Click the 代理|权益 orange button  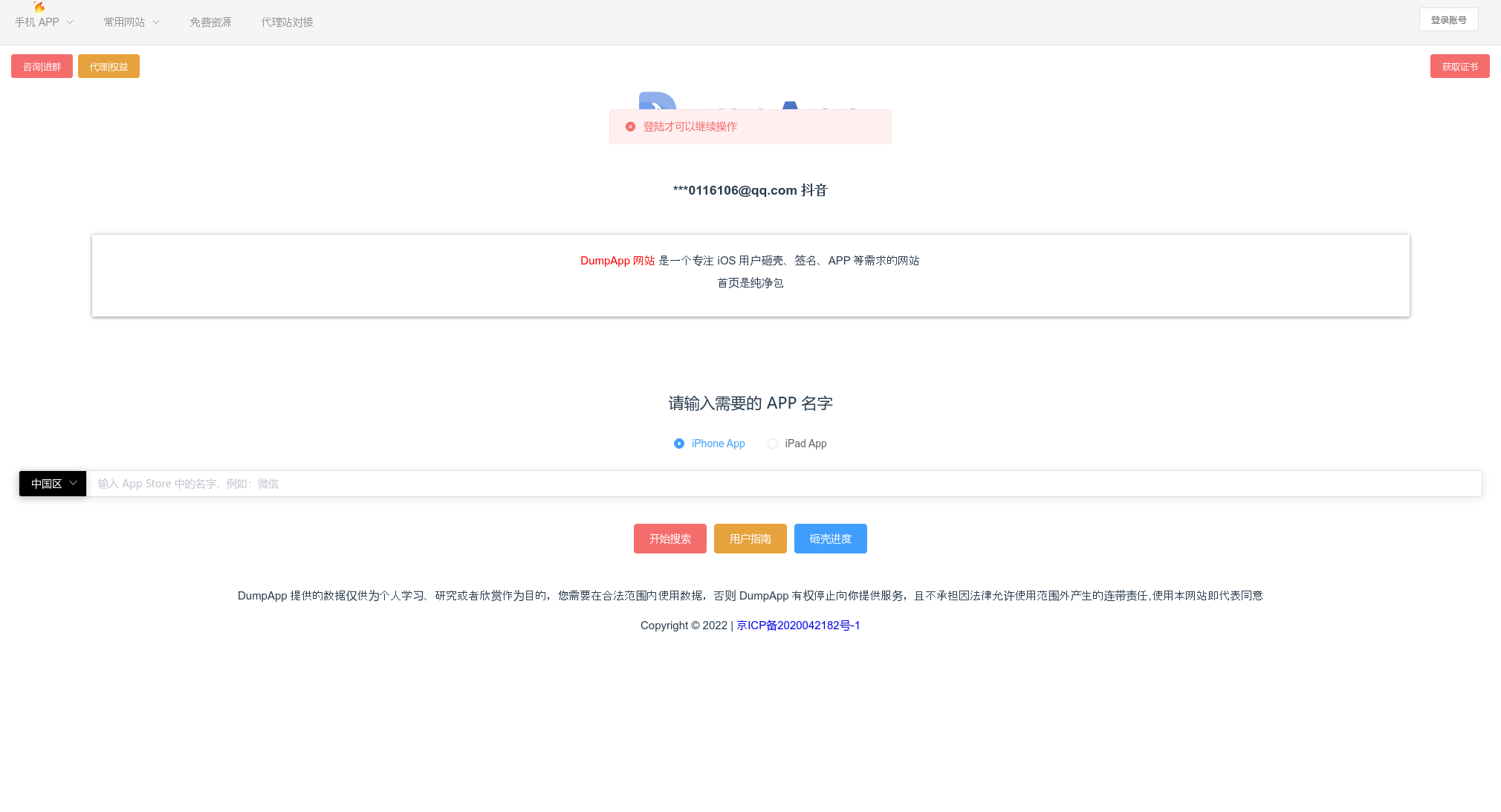(108, 67)
